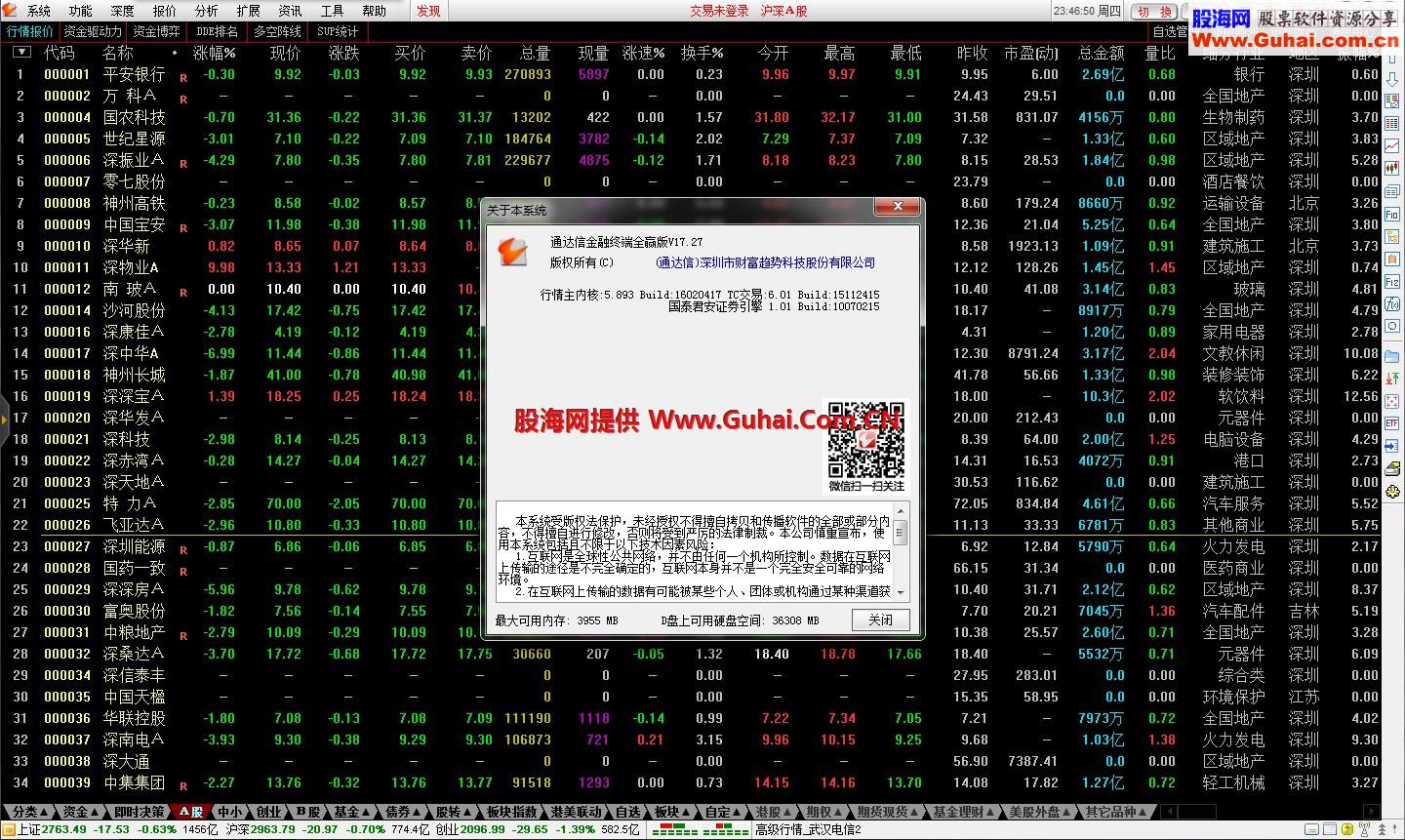Image resolution: width=1405 pixels, height=840 pixels.
Task: Click the checklist icon under the down-arrow
Action: pyautogui.click(x=1391, y=100)
